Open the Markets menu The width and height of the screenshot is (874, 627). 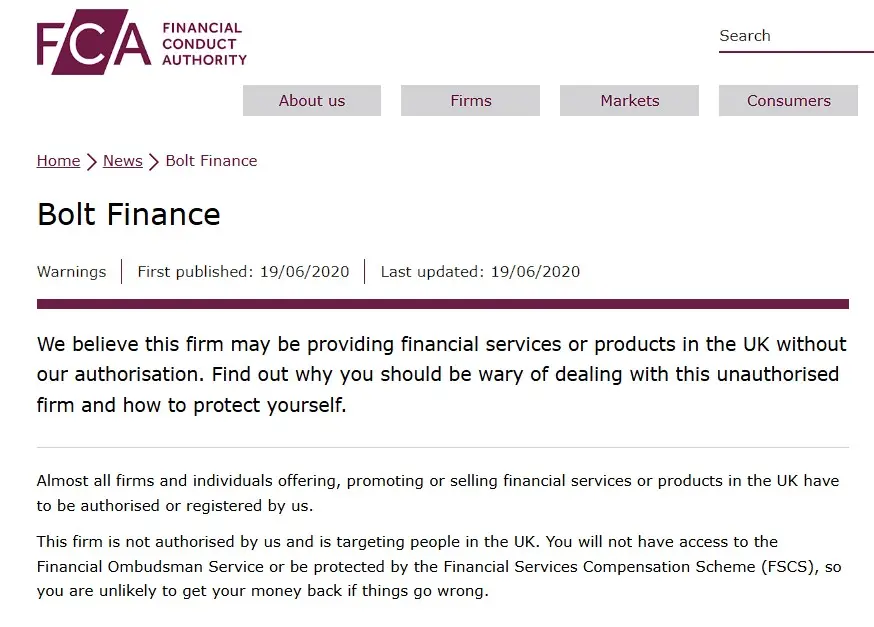(629, 100)
